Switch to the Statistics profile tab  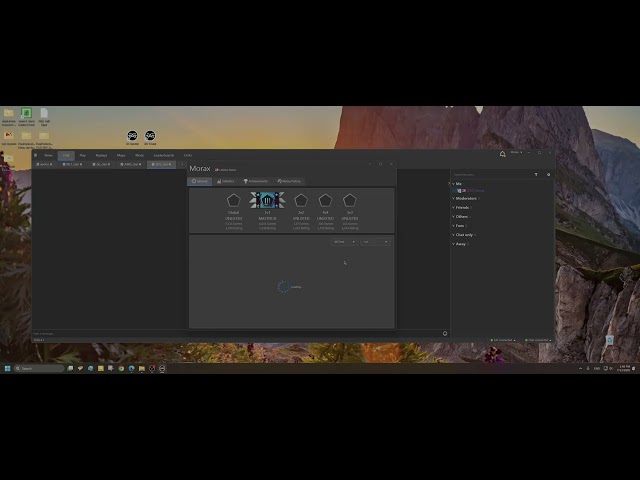pyautogui.click(x=225, y=181)
